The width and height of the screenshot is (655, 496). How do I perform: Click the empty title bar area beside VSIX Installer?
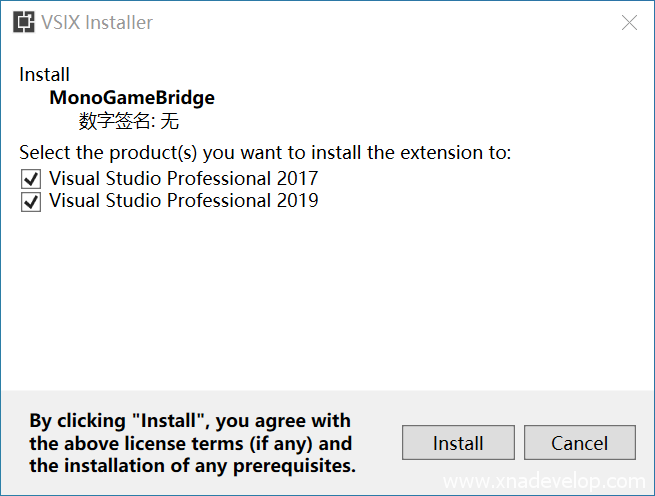[380, 22]
